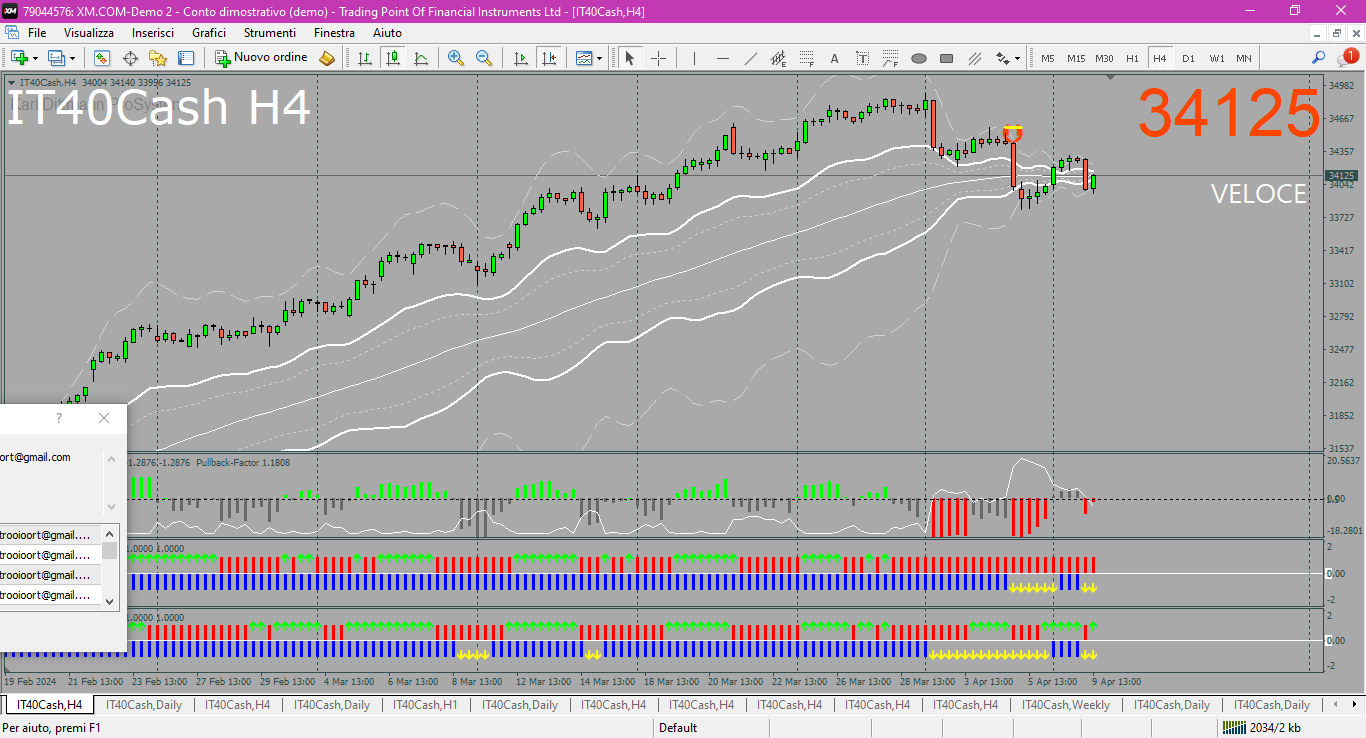Select the rectangle drawing tool
This screenshot has width=1366, height=738.
[x=947, y=58]
